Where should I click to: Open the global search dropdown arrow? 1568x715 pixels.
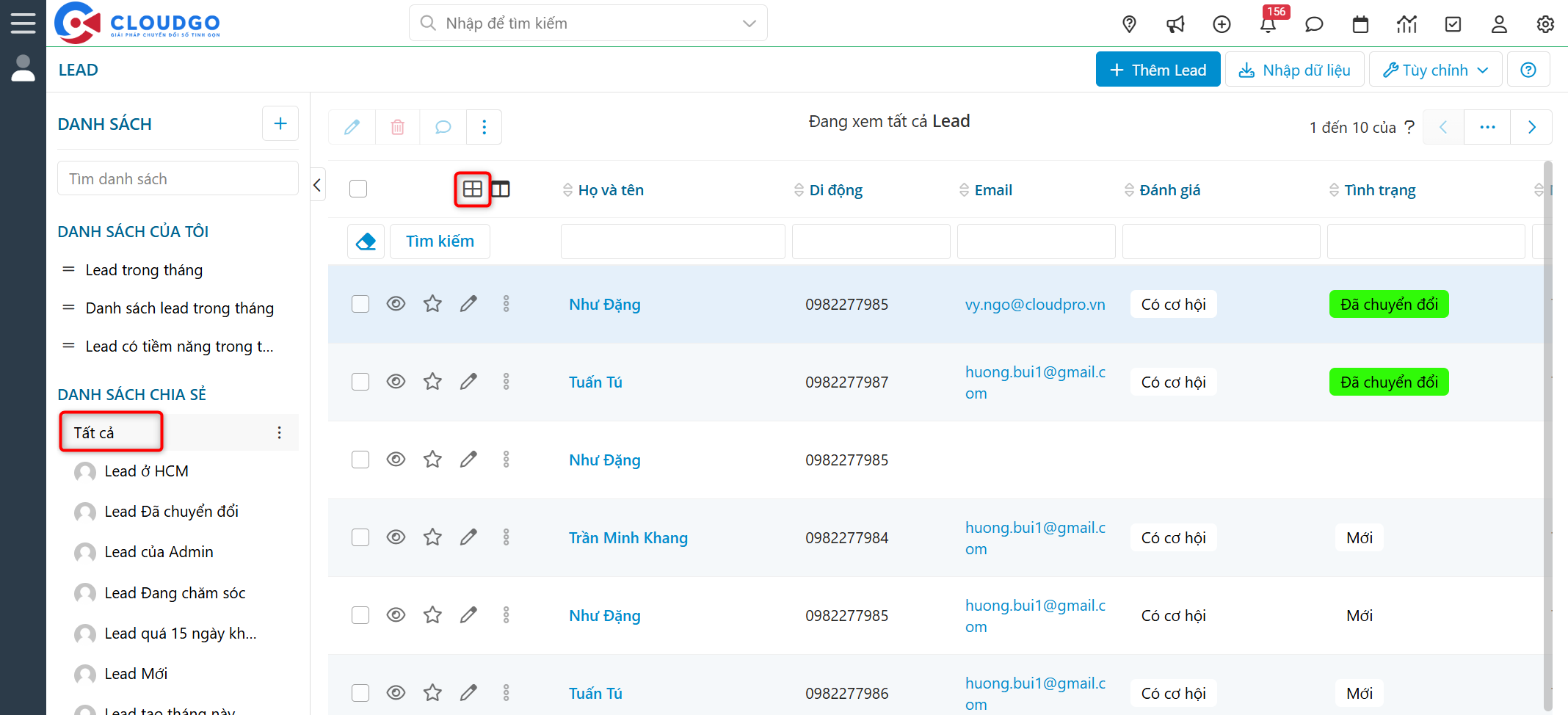point(749,23)
